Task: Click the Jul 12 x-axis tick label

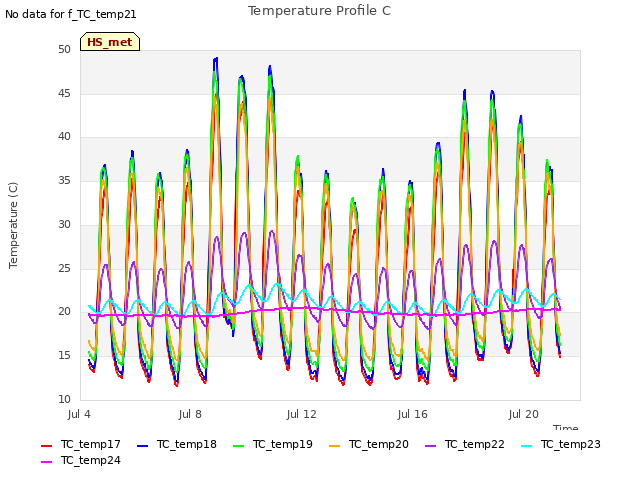Action: pyautogui.click(x=302, y=414)
